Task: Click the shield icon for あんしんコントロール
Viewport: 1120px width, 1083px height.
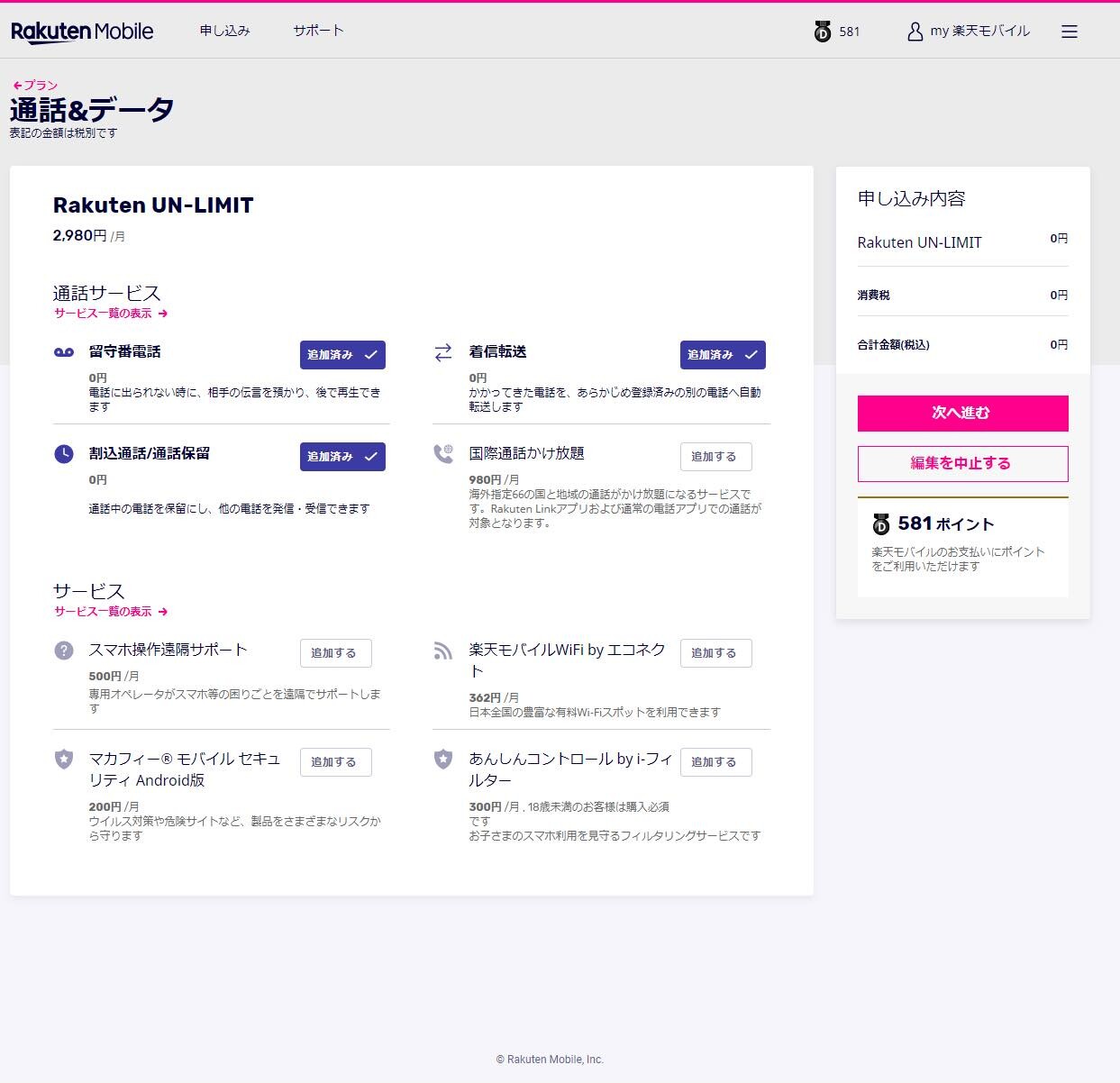Action: [443, 760]
